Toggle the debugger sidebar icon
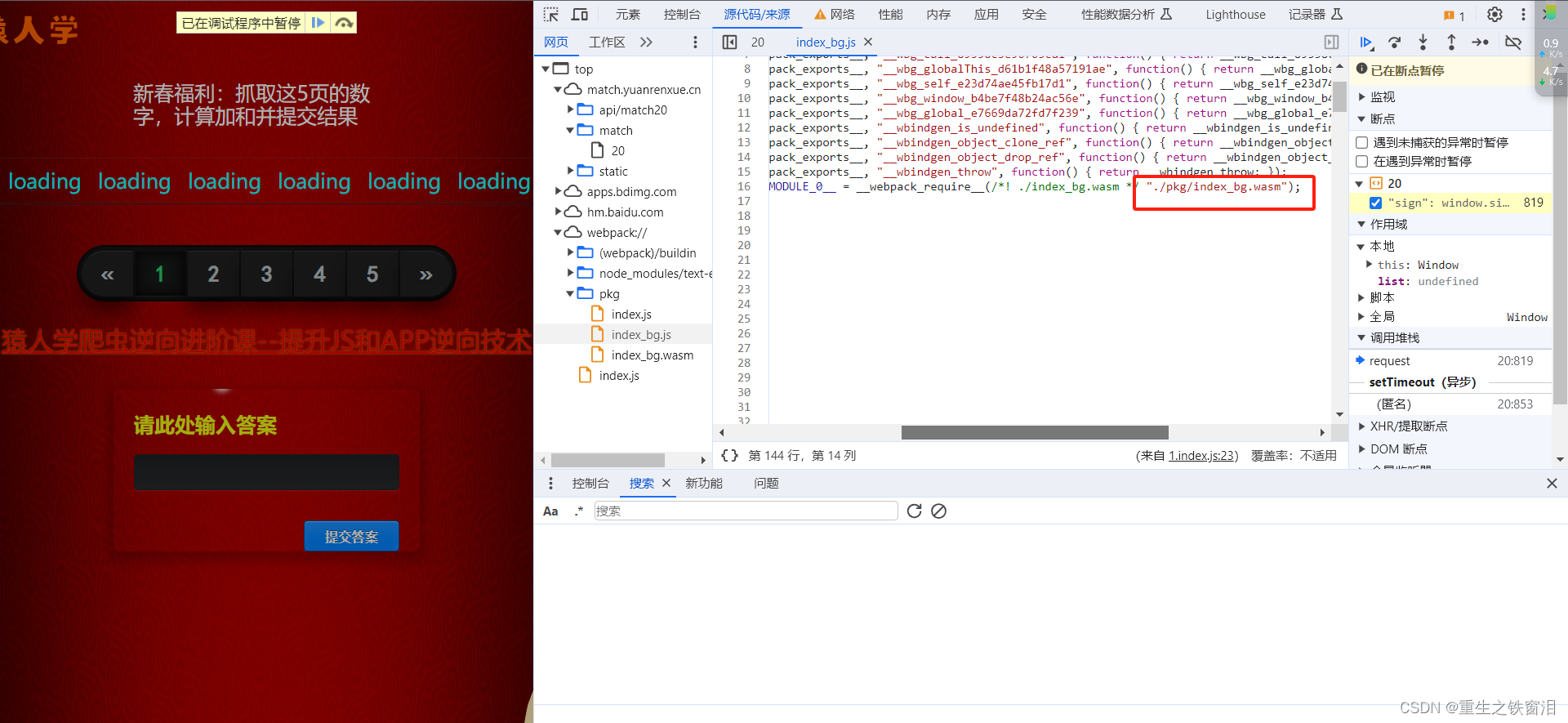 [1331, 42]
